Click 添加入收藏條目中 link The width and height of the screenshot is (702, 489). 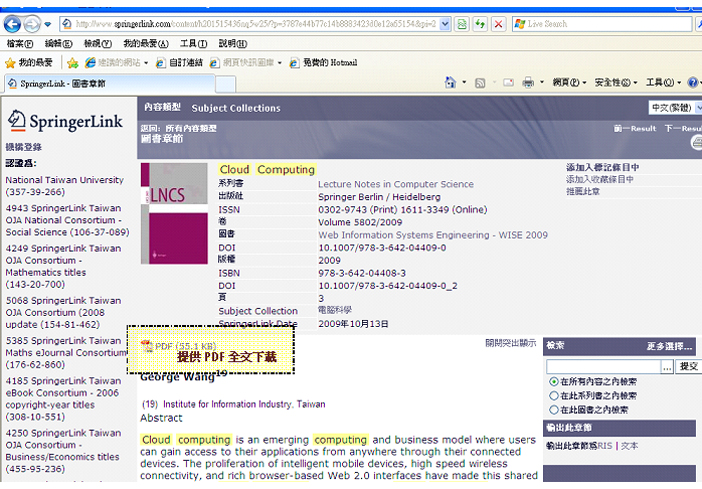point(599,180)
